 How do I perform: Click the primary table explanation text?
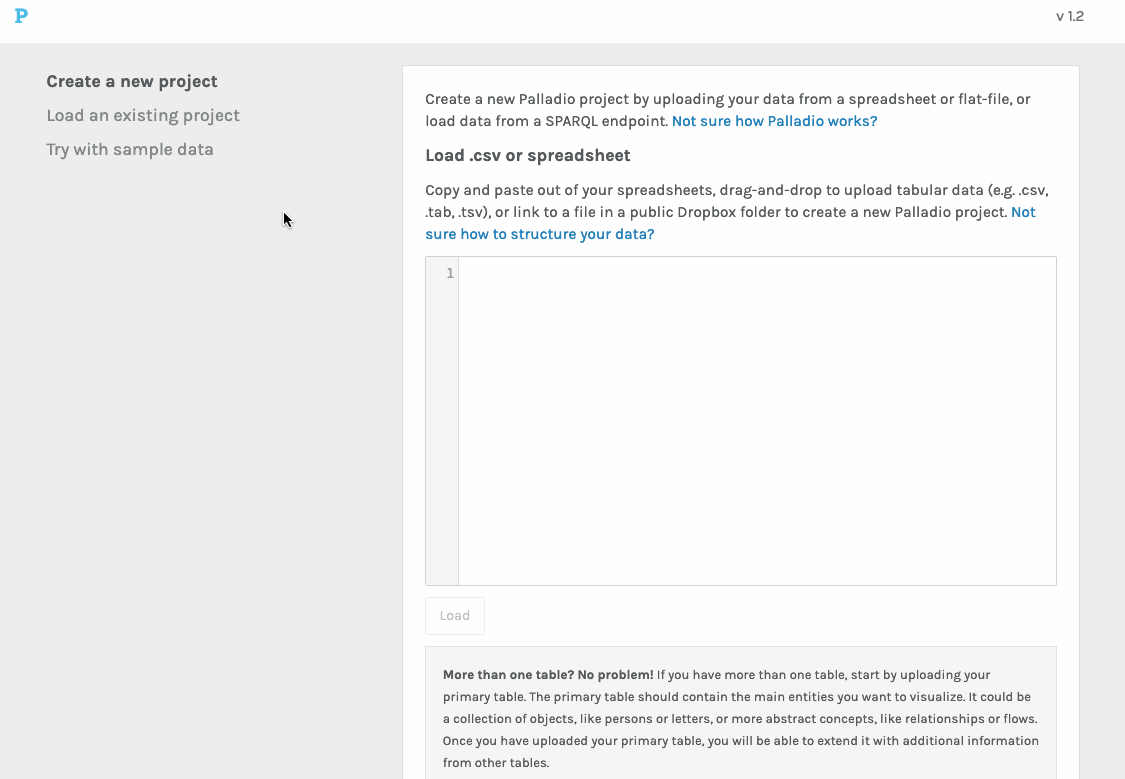point(740,719)
